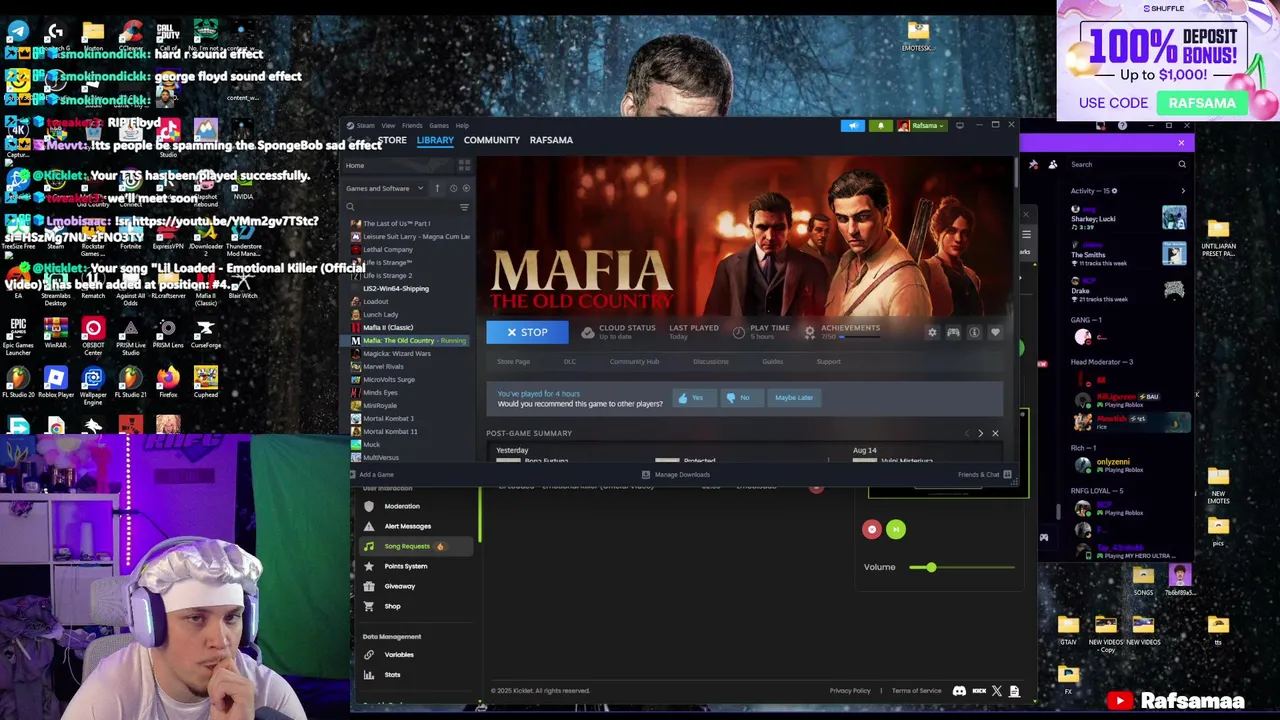The image size is (1280, 720).
Task: Switch to Steam STORE tab
Action: coord(393,140)
